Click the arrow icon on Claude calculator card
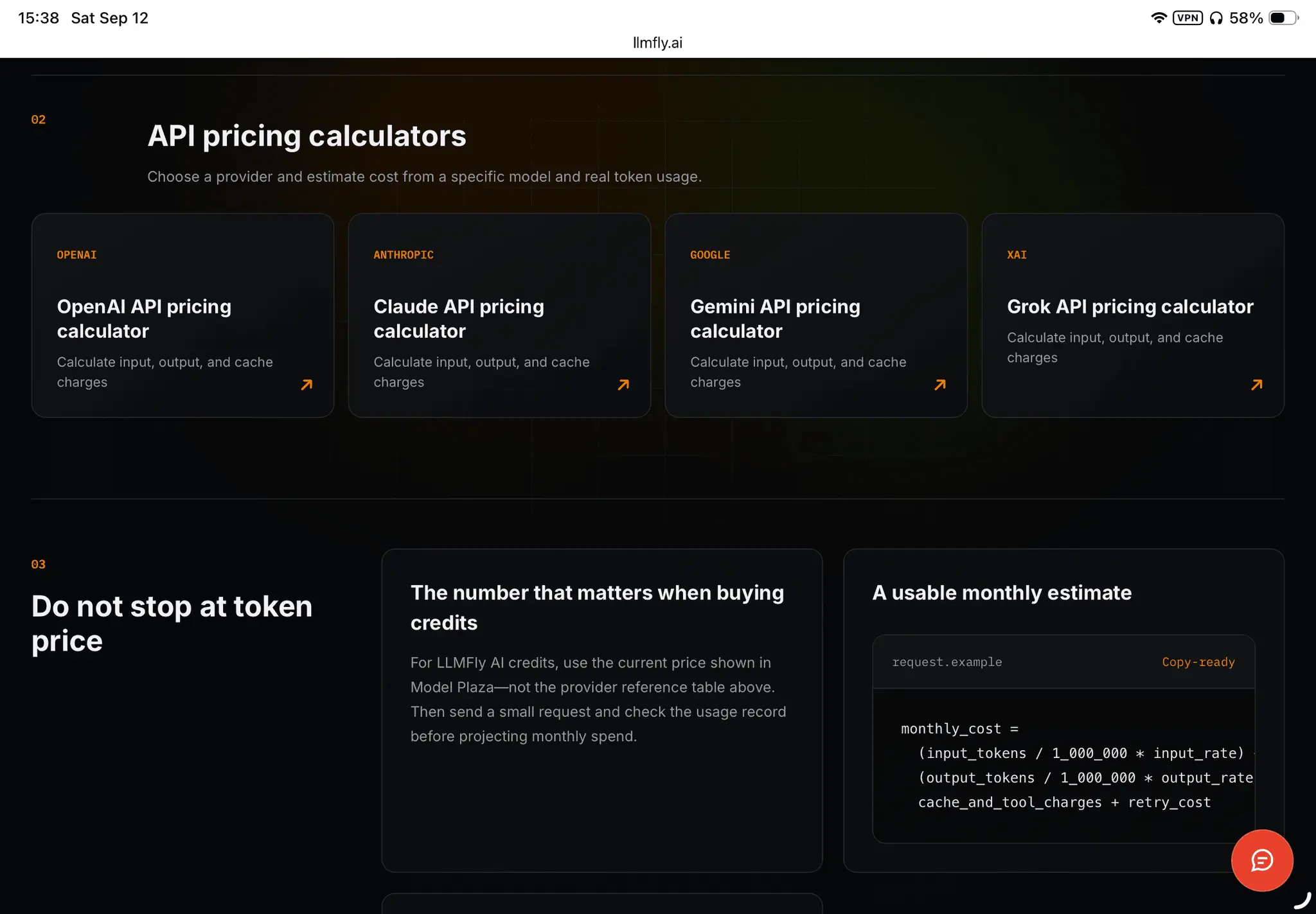The height and width of the screenshot is (914, 1316). 623,385
